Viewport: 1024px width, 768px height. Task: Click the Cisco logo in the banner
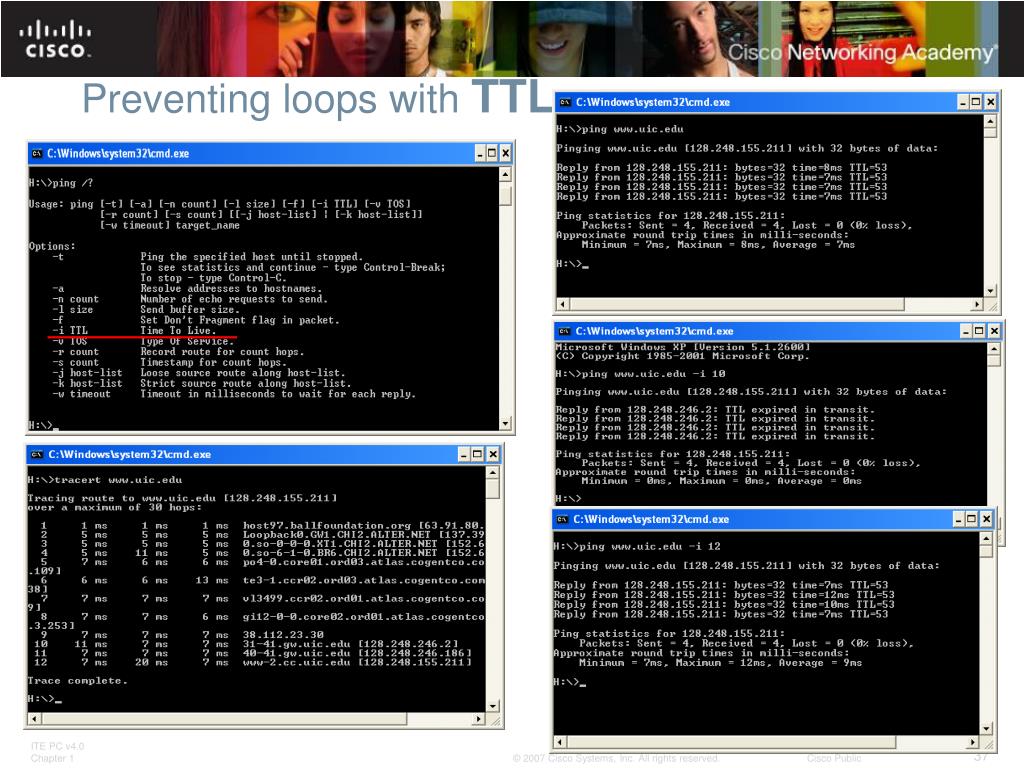(x=55, y=40)
